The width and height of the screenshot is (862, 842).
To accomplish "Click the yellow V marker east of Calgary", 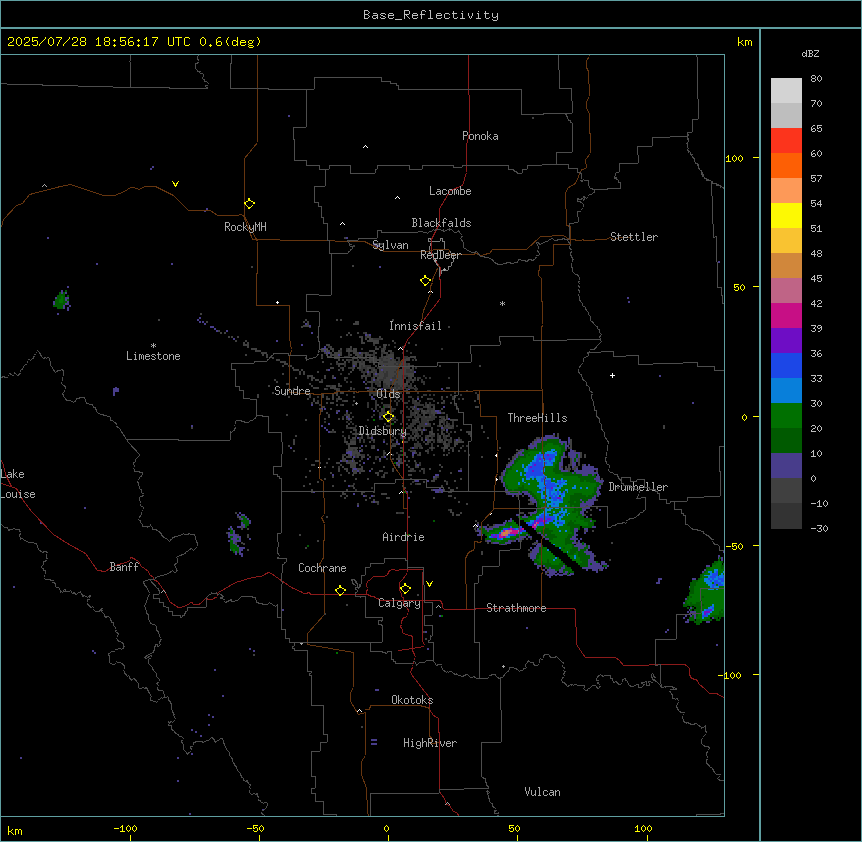I will [x=429, y=584].
